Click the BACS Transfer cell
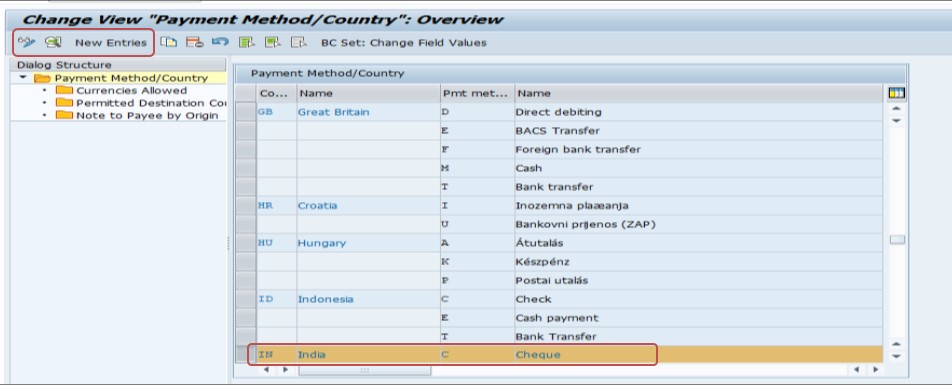This screenshot has width=952, height=385. [698, 131]
